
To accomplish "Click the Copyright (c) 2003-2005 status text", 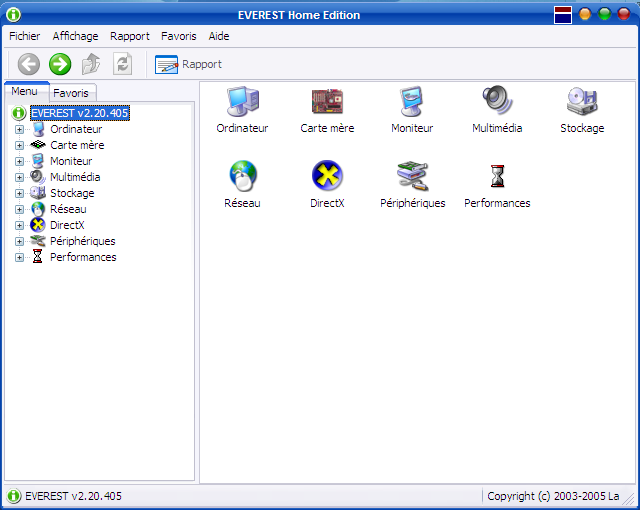I will coord(553,496).
